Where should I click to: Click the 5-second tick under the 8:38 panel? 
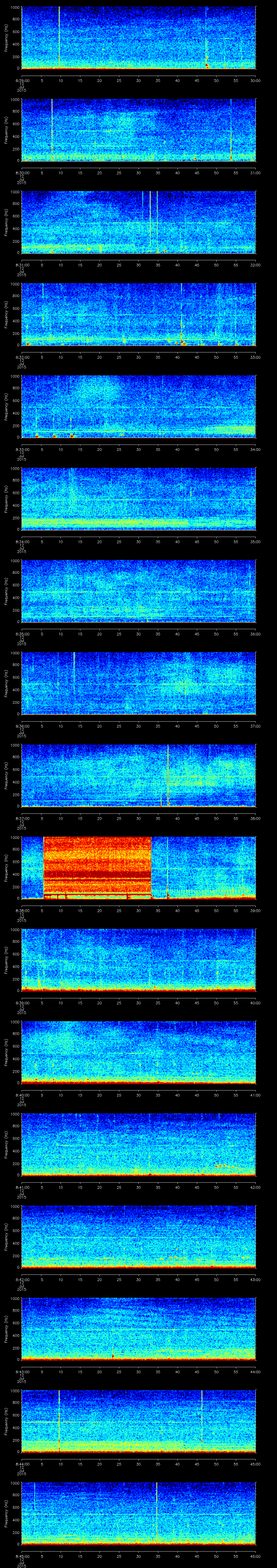tap(42, 910)
